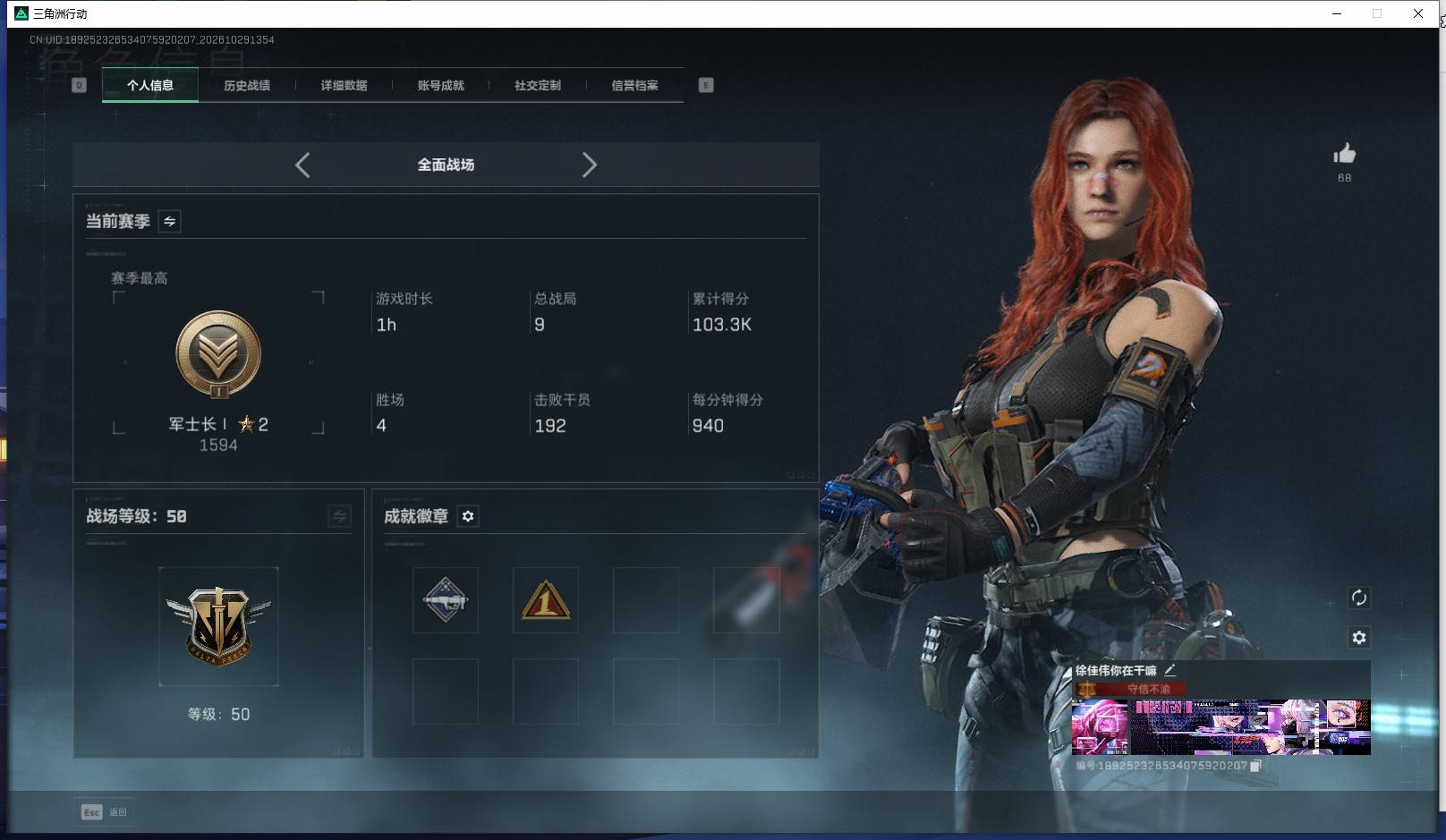This screenshot has width=1446, height=840.
Task: Click the Q key tab-left icon
Action: pyautogui.click(x=79, y=85)
